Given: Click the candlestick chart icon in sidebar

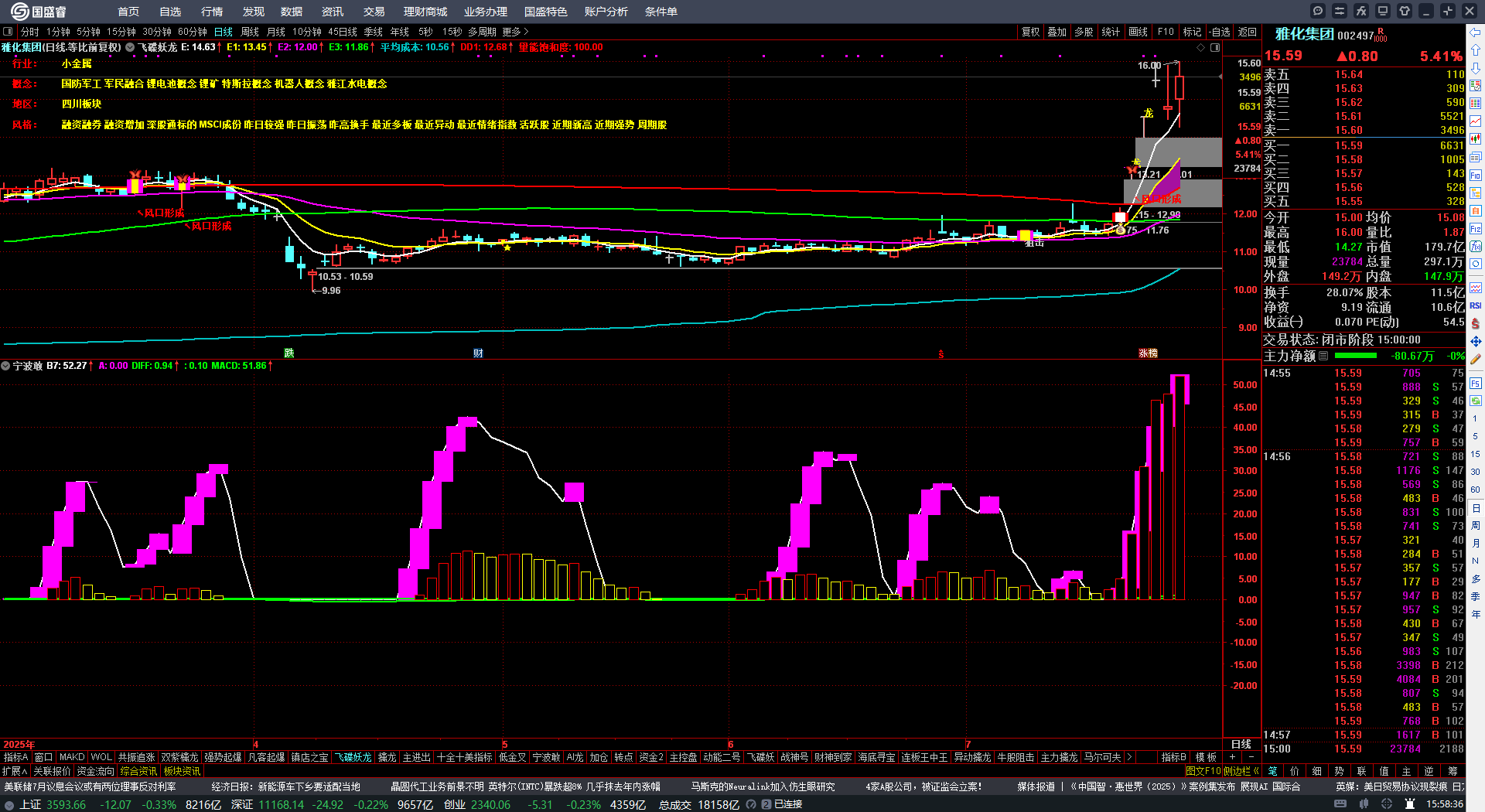Looking at the screenshot, I should click(1476, 139).
